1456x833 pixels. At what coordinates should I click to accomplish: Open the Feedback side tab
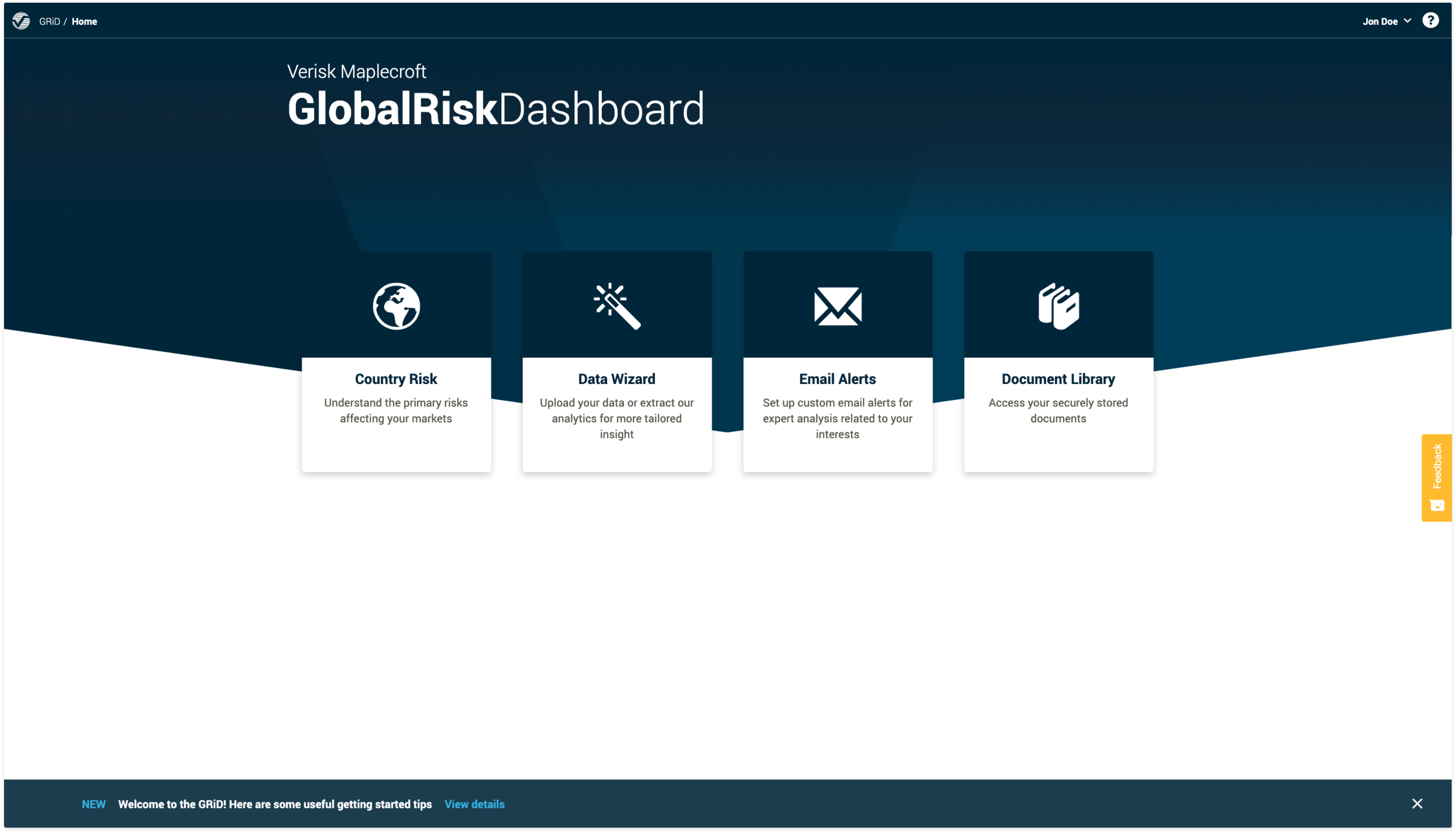1437,466
